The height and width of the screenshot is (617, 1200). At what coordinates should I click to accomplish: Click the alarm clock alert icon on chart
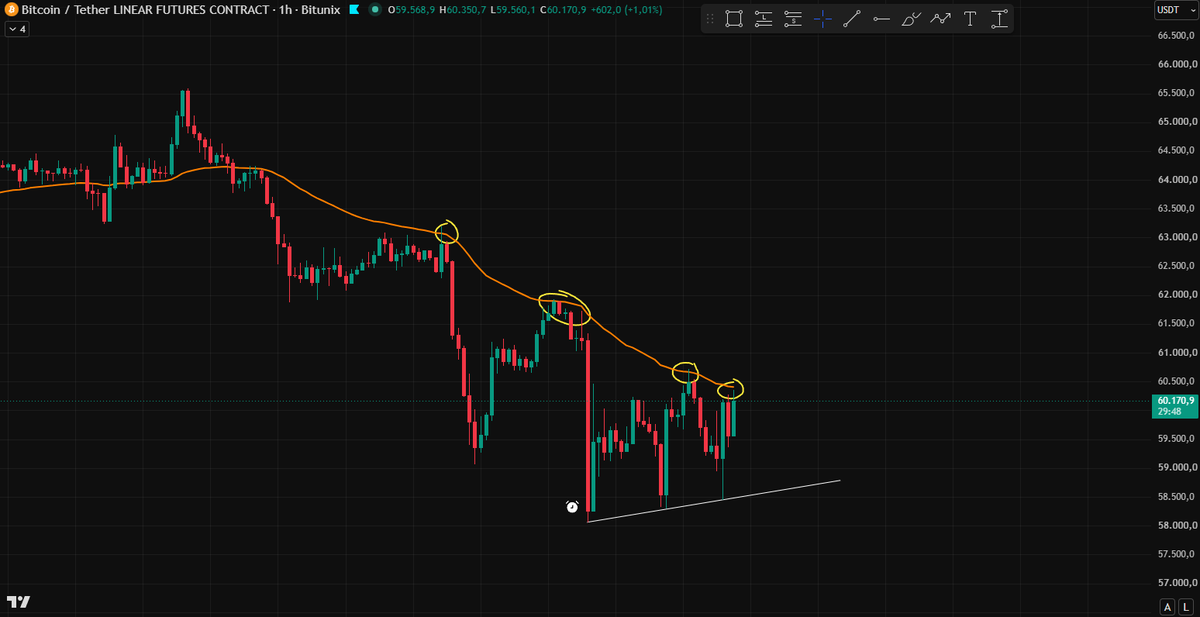[572, 507]
